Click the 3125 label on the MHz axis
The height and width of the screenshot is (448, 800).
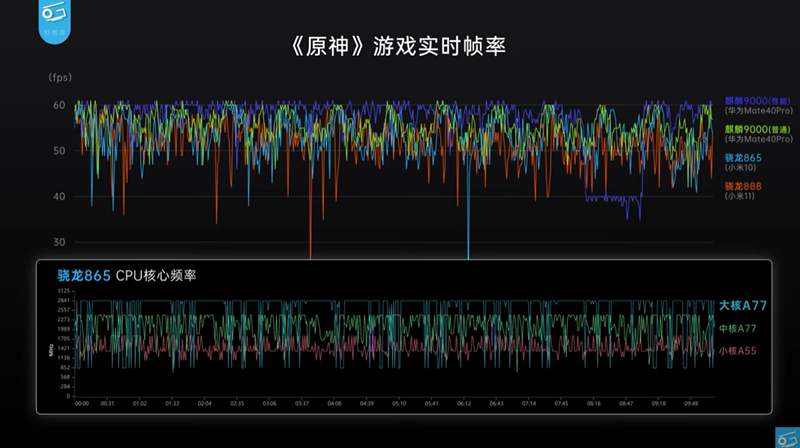pos(63,291)
